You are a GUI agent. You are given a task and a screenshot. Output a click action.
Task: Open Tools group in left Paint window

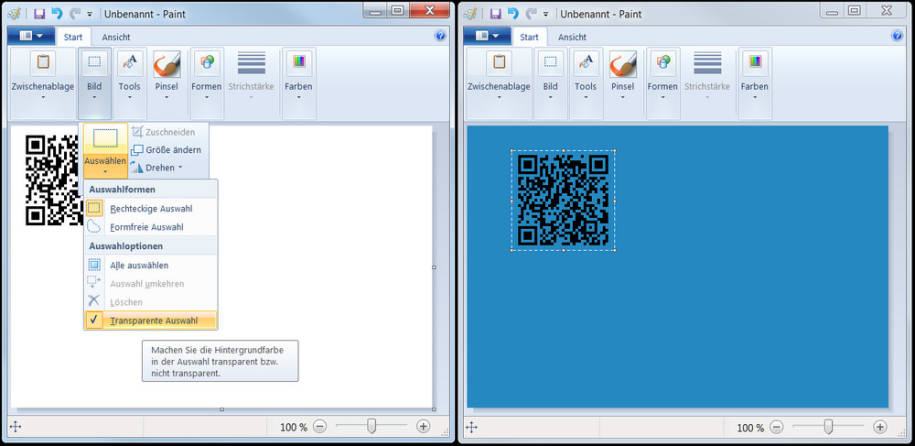(x=130, y=83)
